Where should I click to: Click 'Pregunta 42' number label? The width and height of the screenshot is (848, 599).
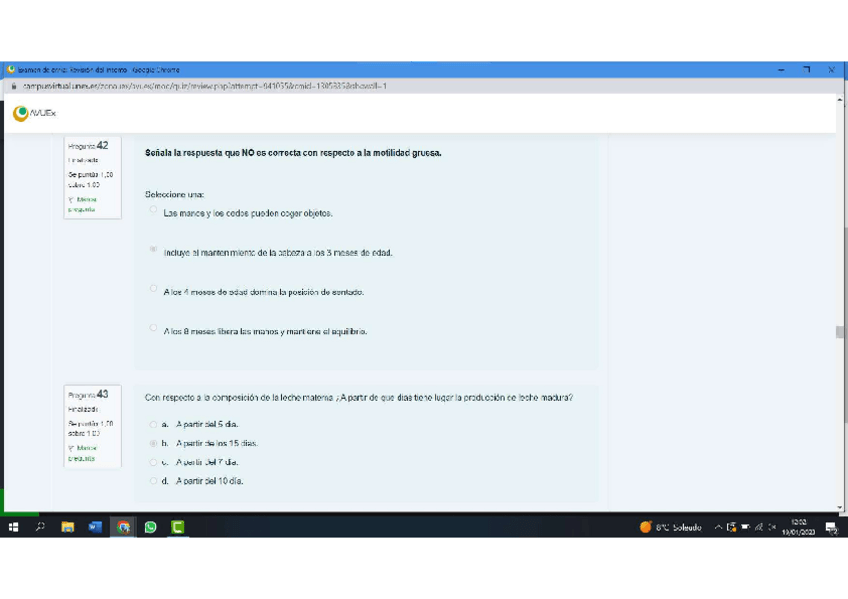pyautogui.click(x=88, y=145)
